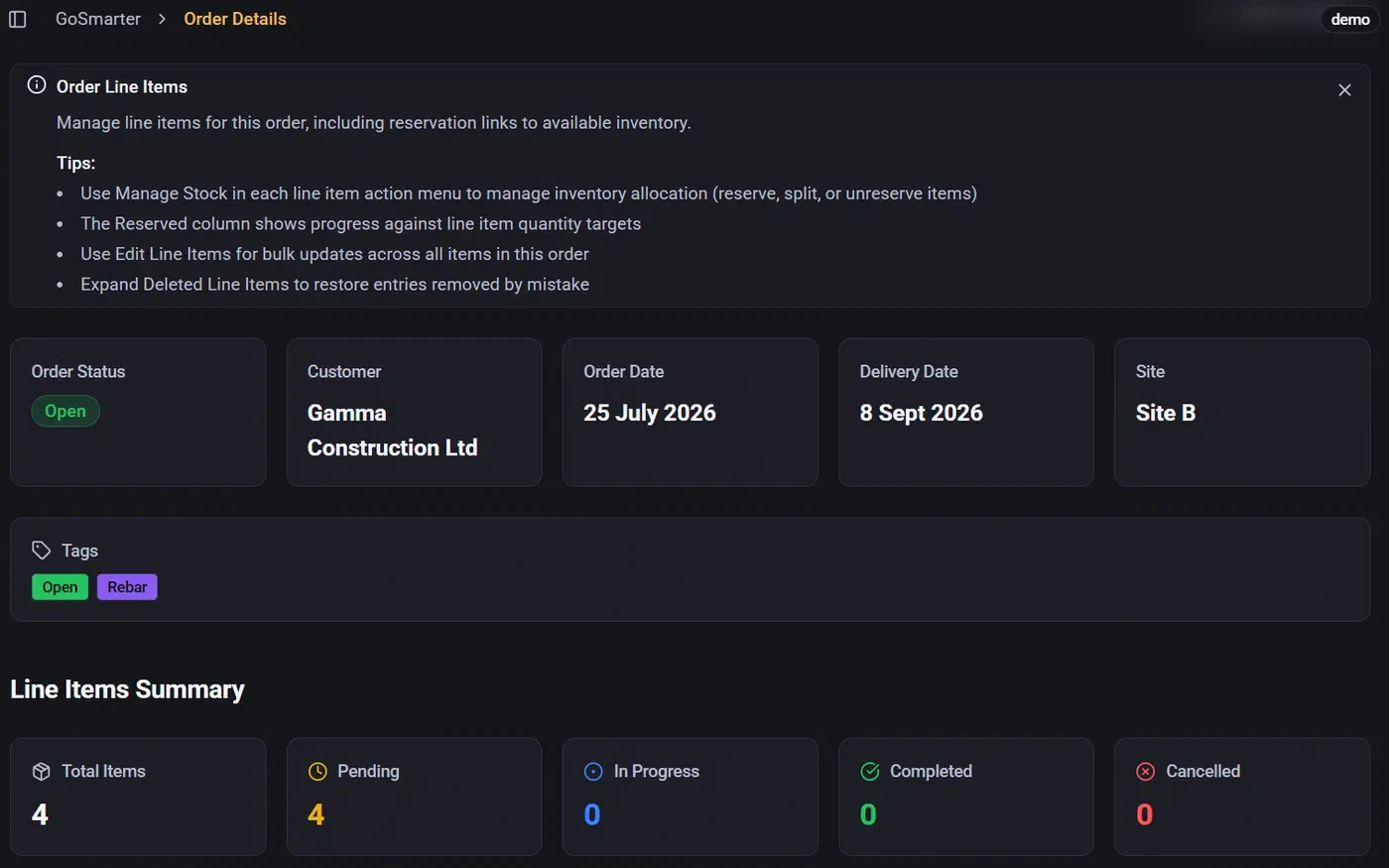Click the 25 July 2026 order date
This screenshot has width=1389, height=868.
650,413
